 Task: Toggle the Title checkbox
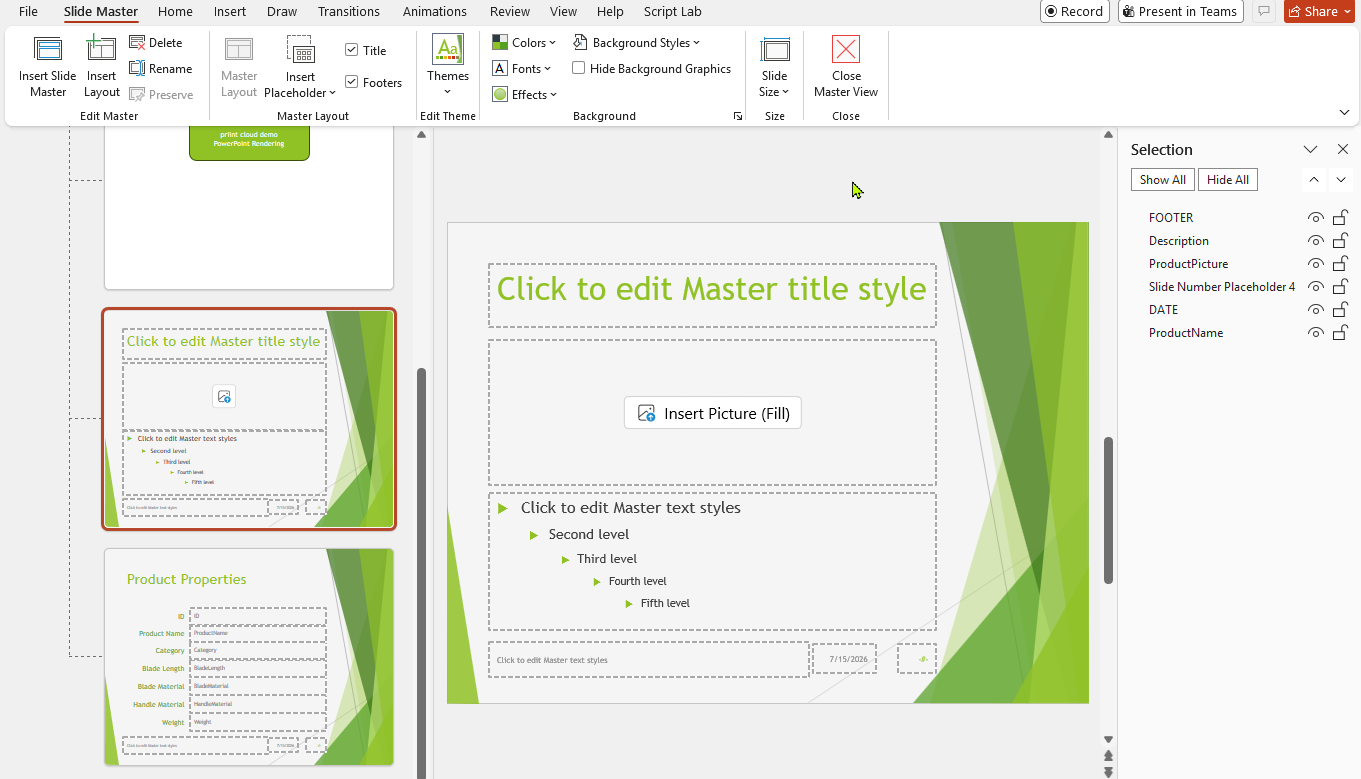click(x=351, y=50)
